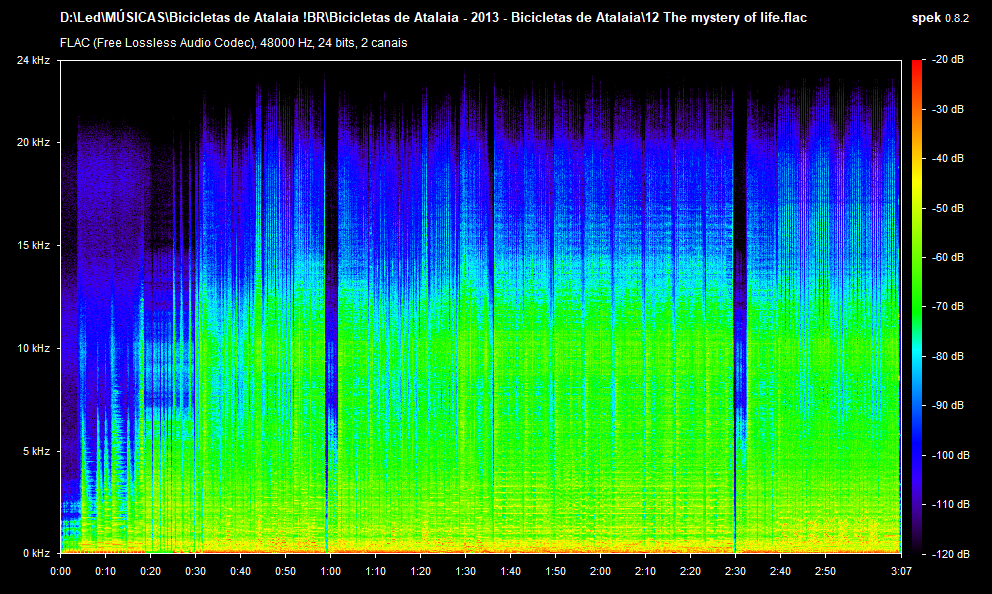Click the 2:00 time axis label
Screen dimensions: 992x594
coord(600,571)
